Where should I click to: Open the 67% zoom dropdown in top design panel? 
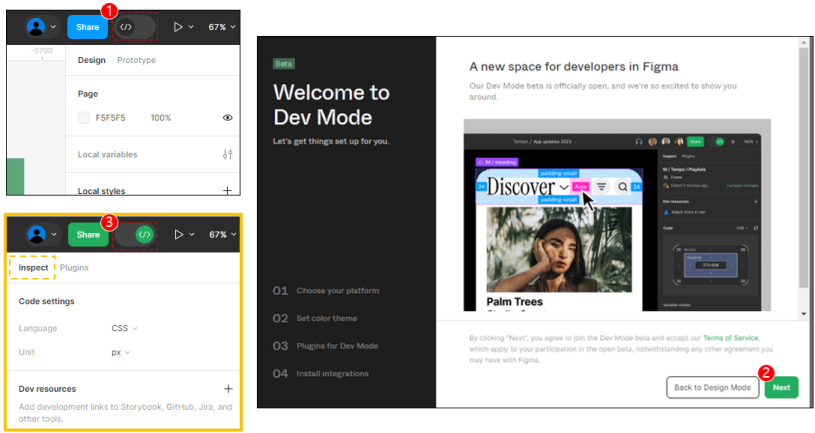[x=222, y=27]
